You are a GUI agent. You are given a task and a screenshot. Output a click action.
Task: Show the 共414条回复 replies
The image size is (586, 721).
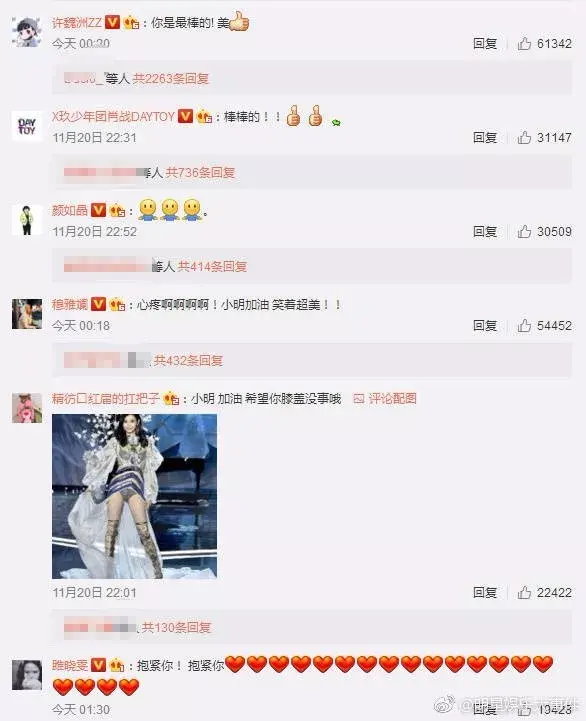coord(212,266)
